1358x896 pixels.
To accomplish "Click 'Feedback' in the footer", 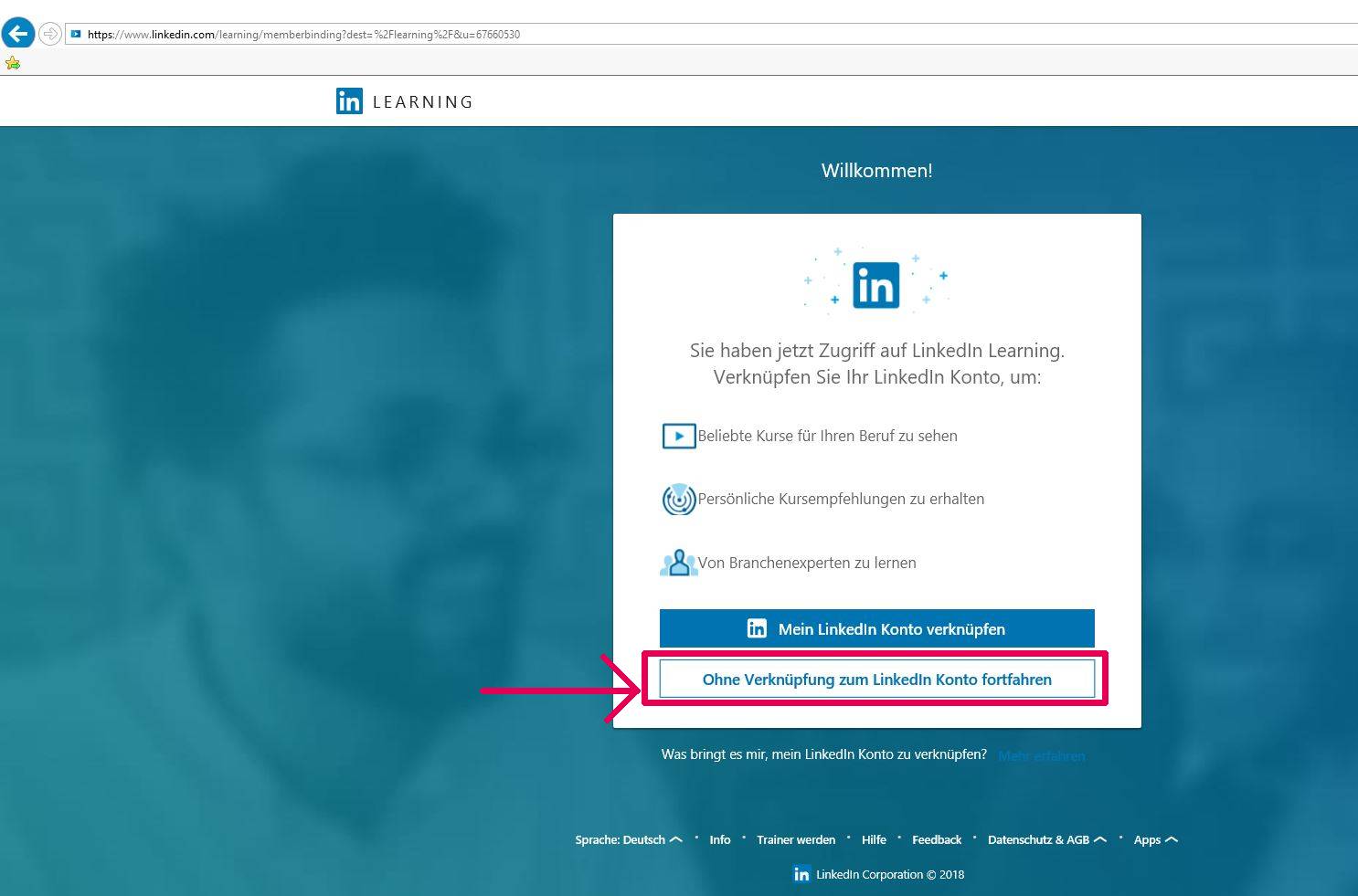I will coord(937,839).
